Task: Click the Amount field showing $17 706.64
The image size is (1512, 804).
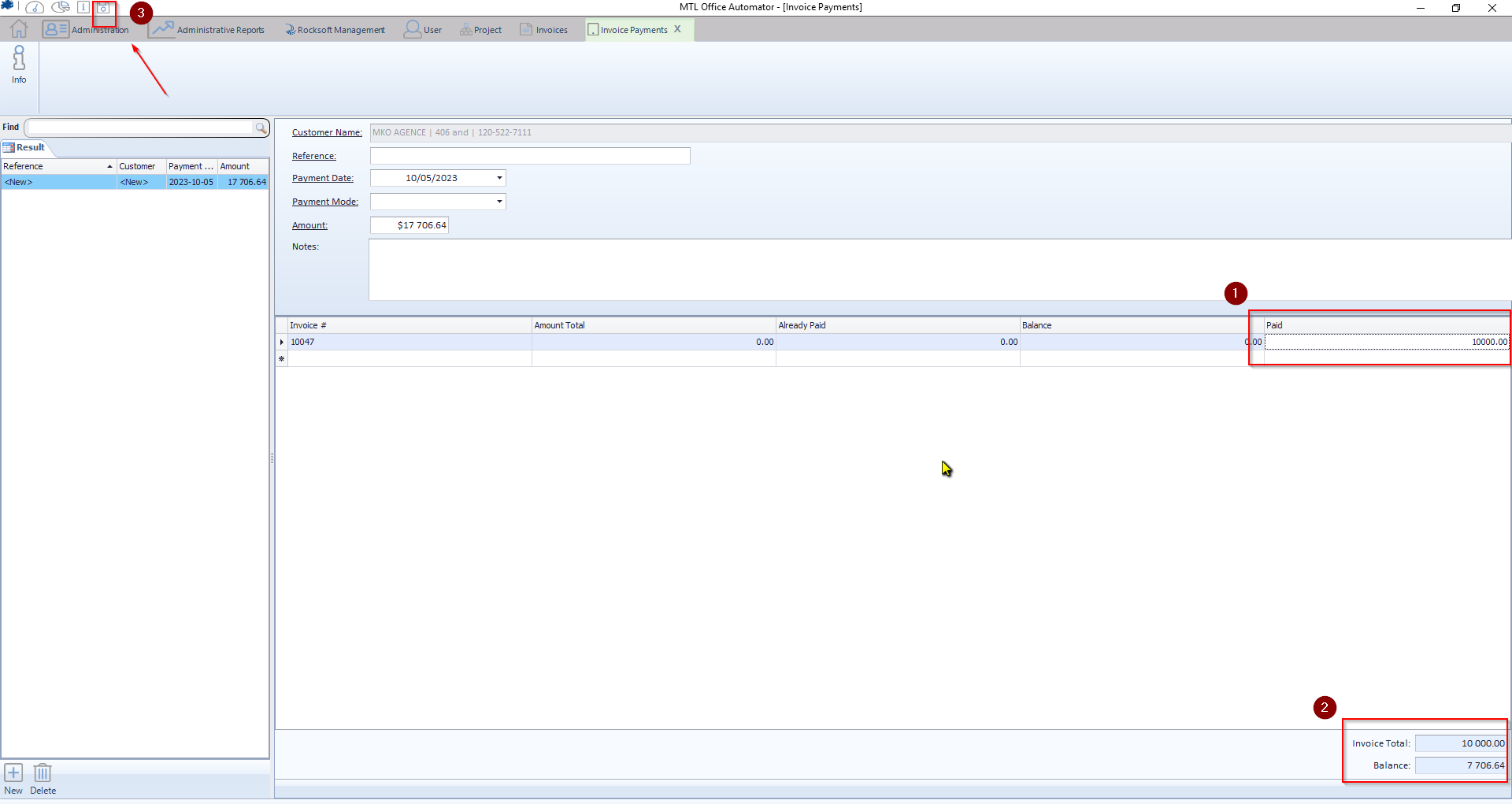Action: pos(409,225)
